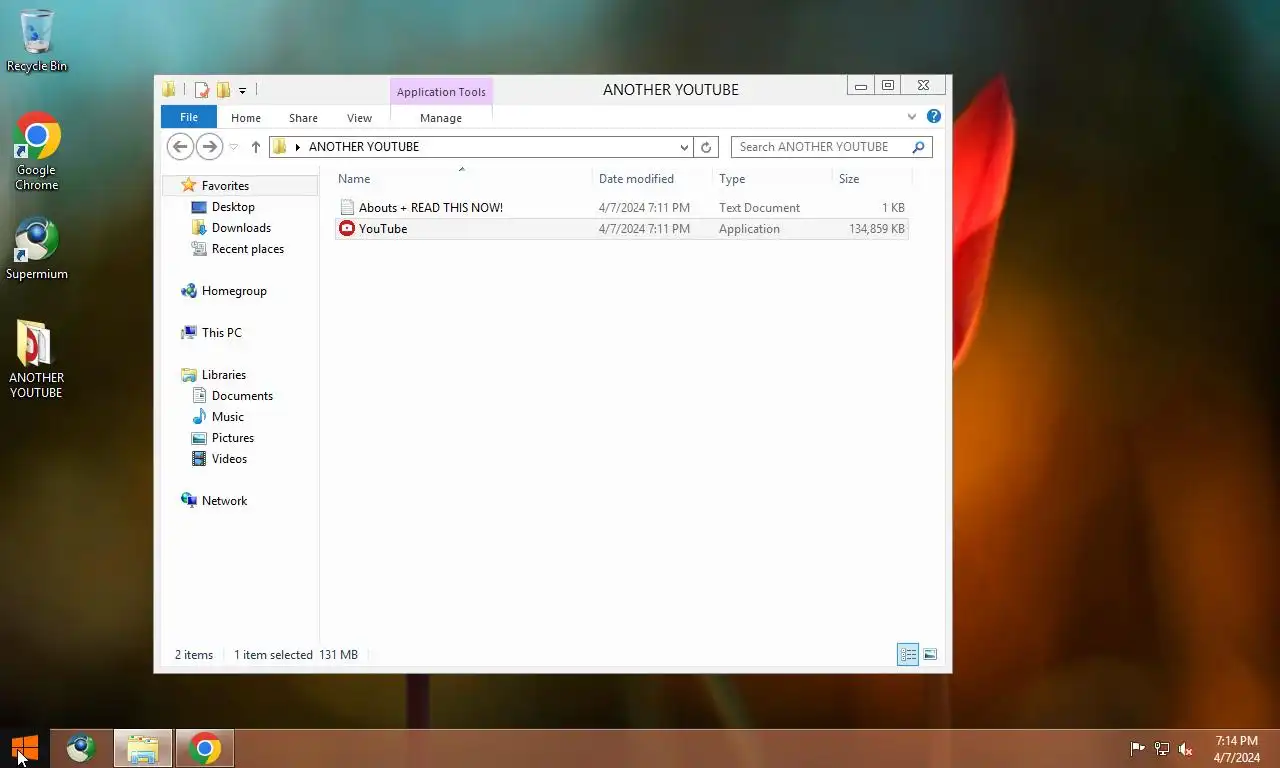Open Customize Quick Access Toolbar dropdown

(242, 91)
